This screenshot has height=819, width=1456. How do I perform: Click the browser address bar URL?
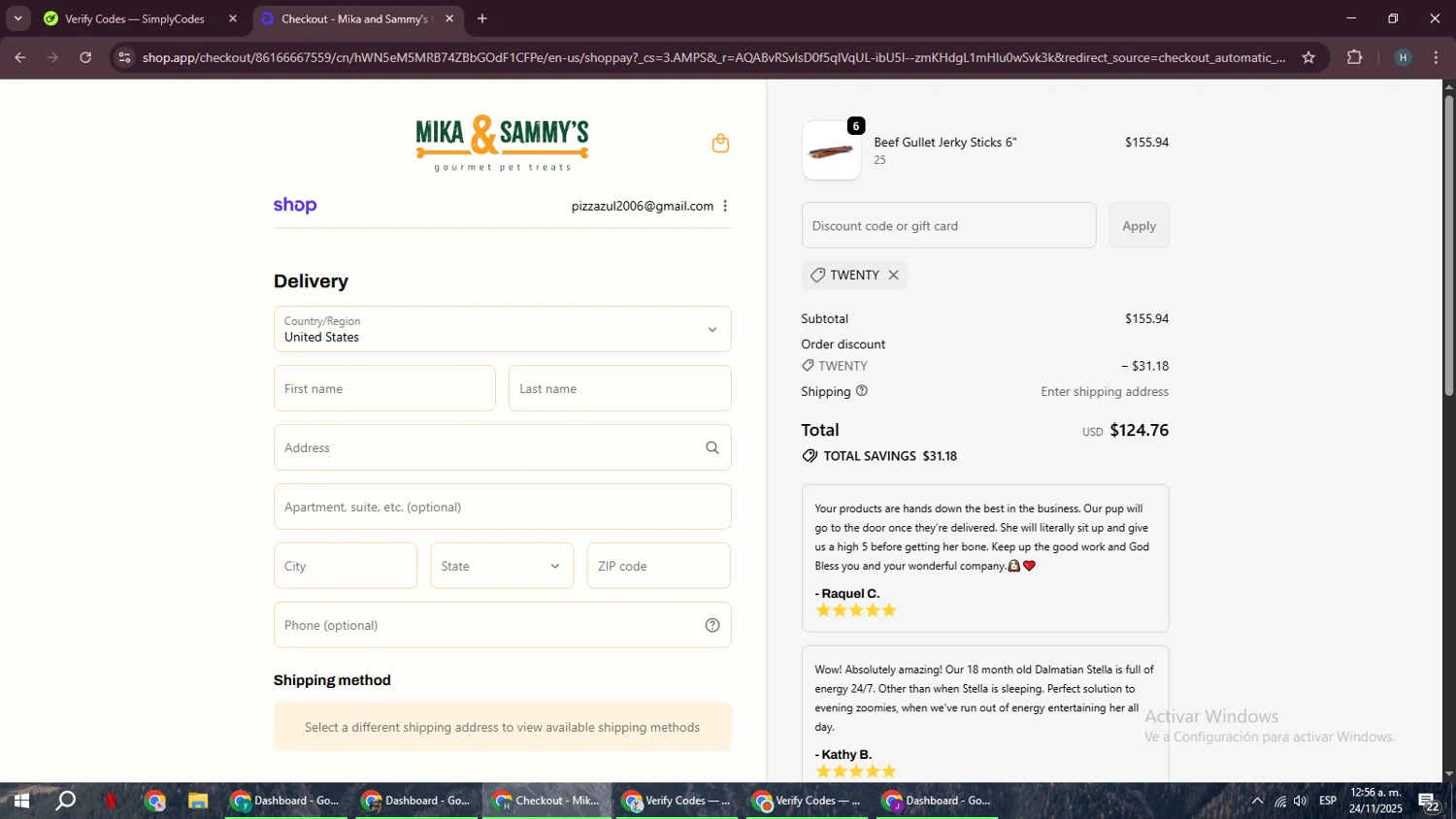pyautogui.click(x=713, y=57)
